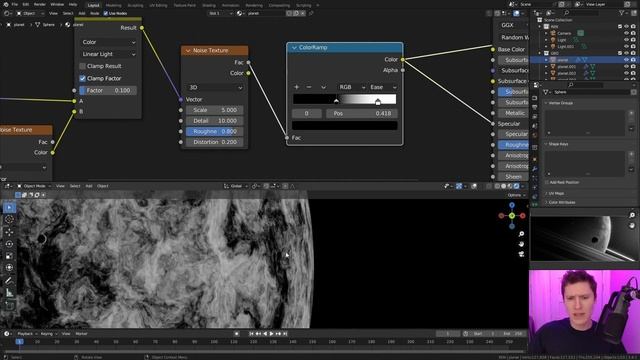Image resolution: width=640 pixels, height=360 pixels.
Task: Open the Render menu
Action: coord(40,4)
